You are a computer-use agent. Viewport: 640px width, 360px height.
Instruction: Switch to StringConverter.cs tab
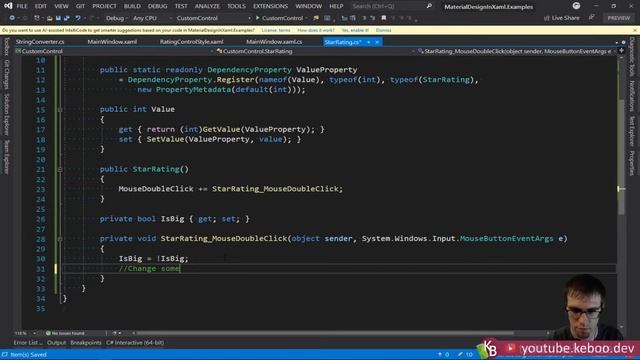40,42
